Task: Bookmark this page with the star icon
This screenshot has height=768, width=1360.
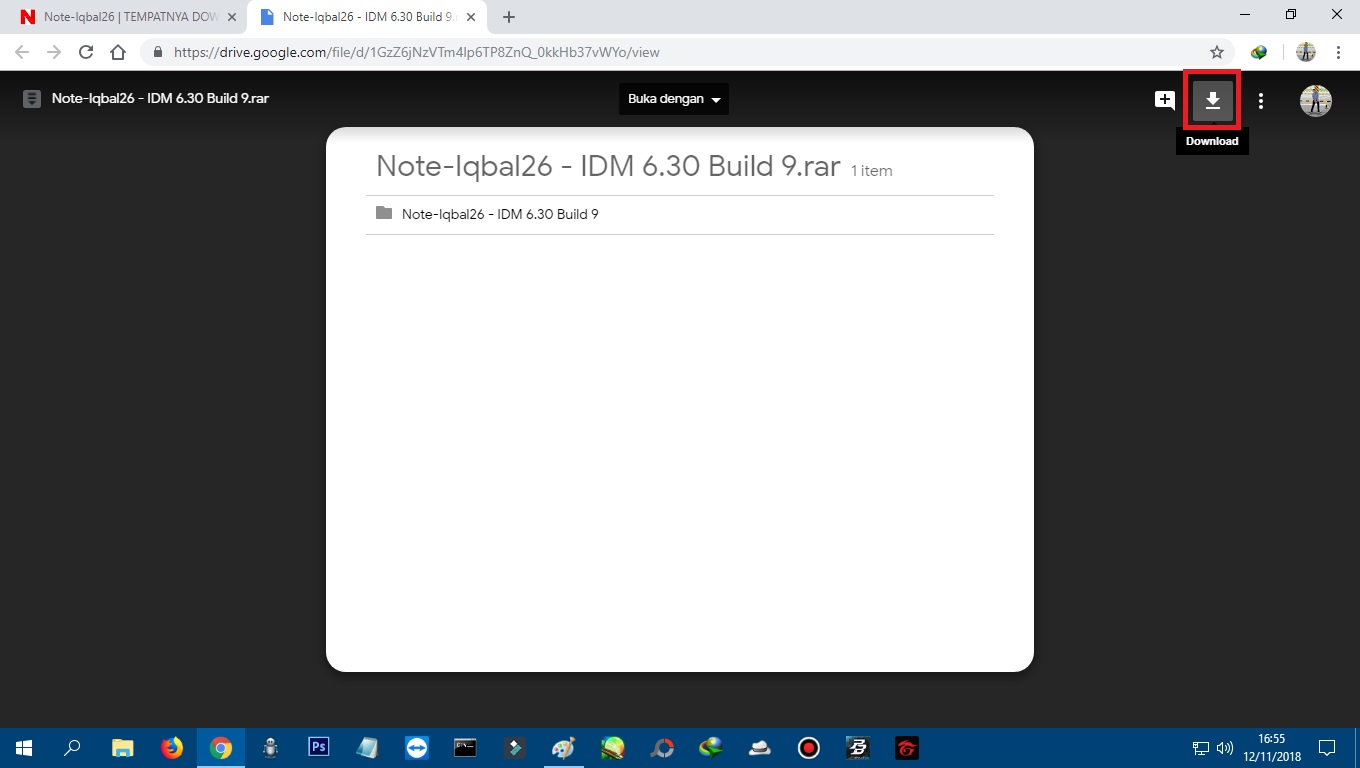Action: (1217, 52)
